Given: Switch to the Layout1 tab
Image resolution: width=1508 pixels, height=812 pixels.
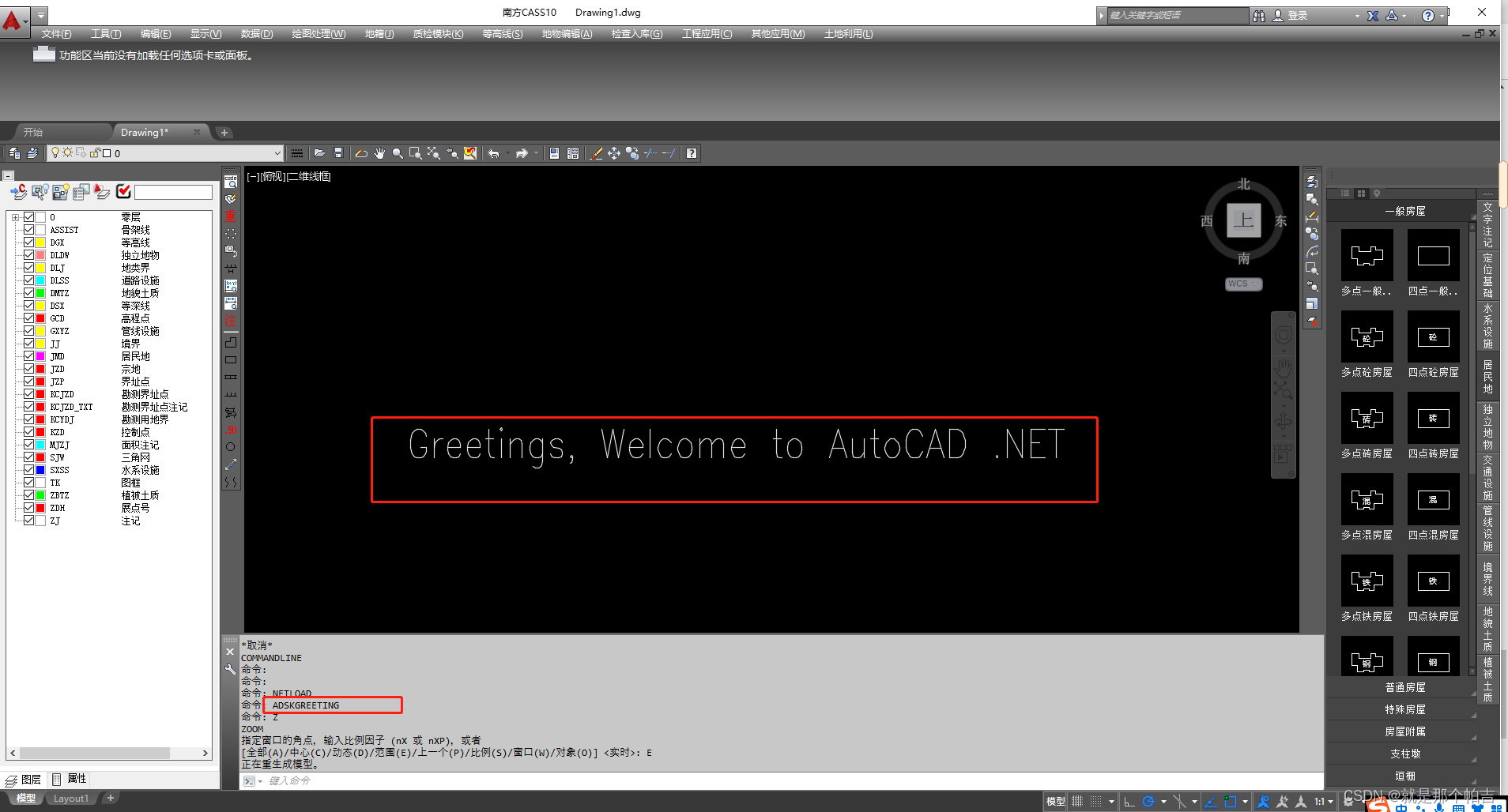Looking at the screenshot, I should coord(71,798).
